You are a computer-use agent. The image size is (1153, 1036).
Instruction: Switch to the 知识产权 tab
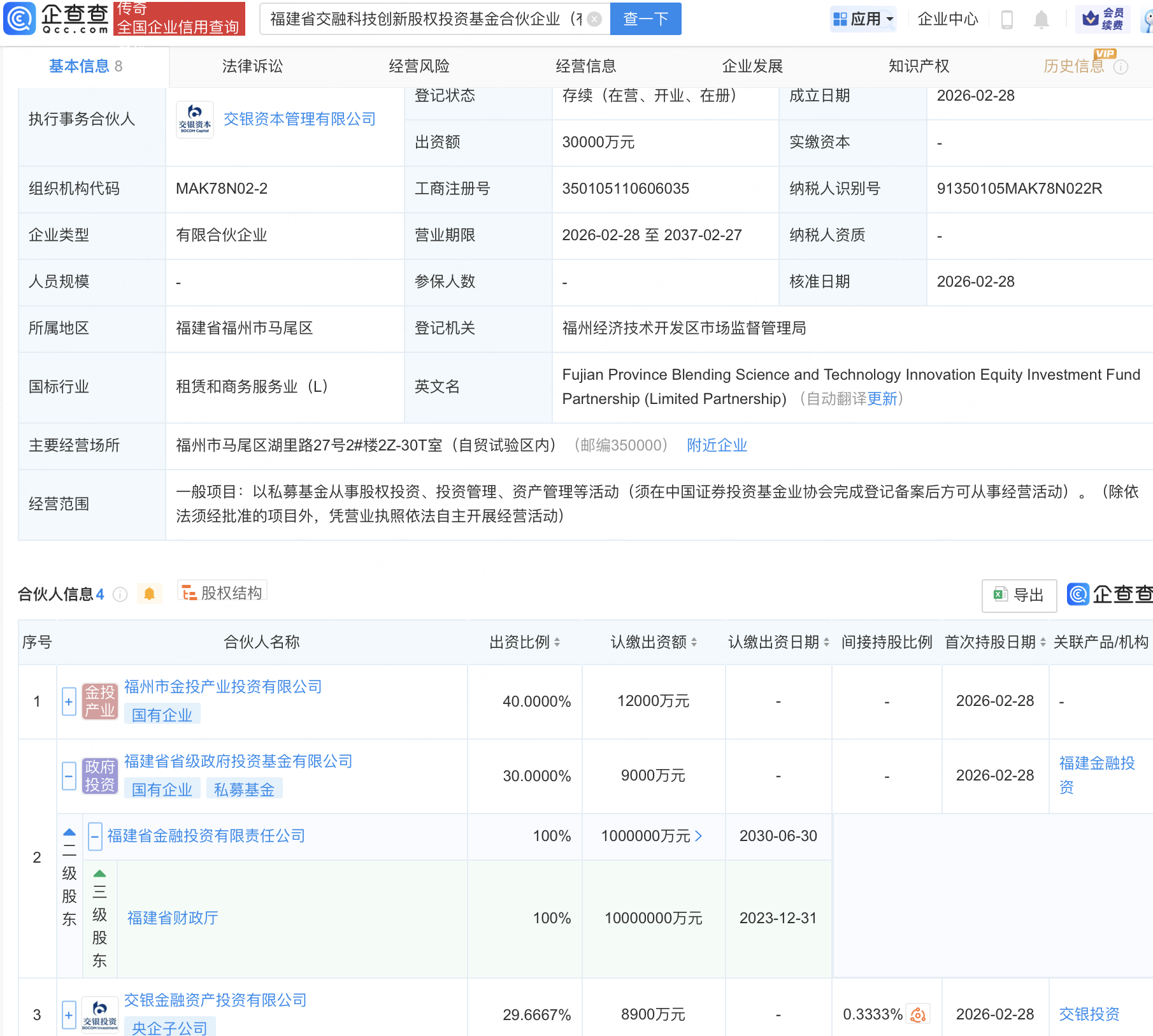pyautogui.click(x=919, y=66)
